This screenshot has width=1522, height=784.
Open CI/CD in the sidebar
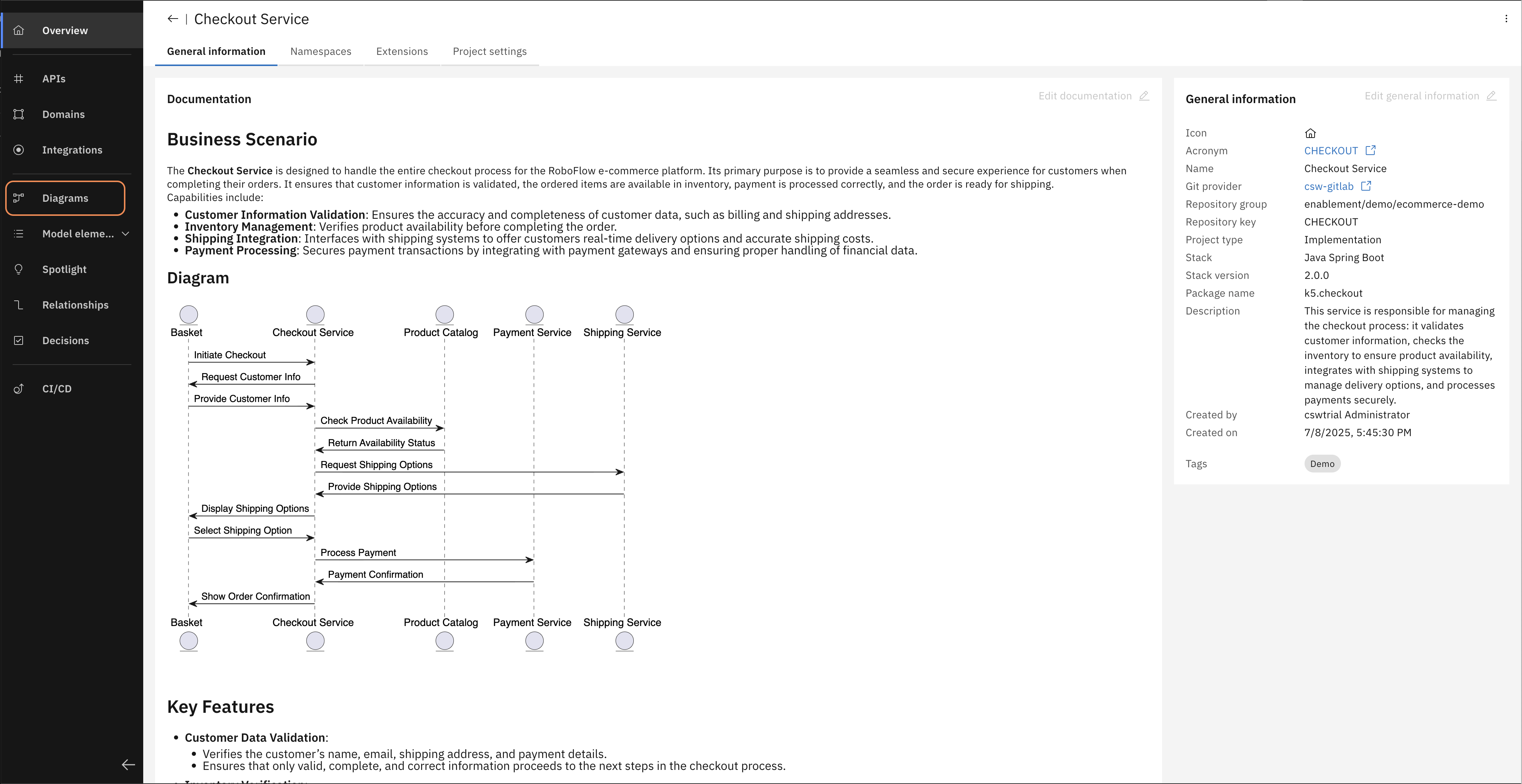point(57,388)
